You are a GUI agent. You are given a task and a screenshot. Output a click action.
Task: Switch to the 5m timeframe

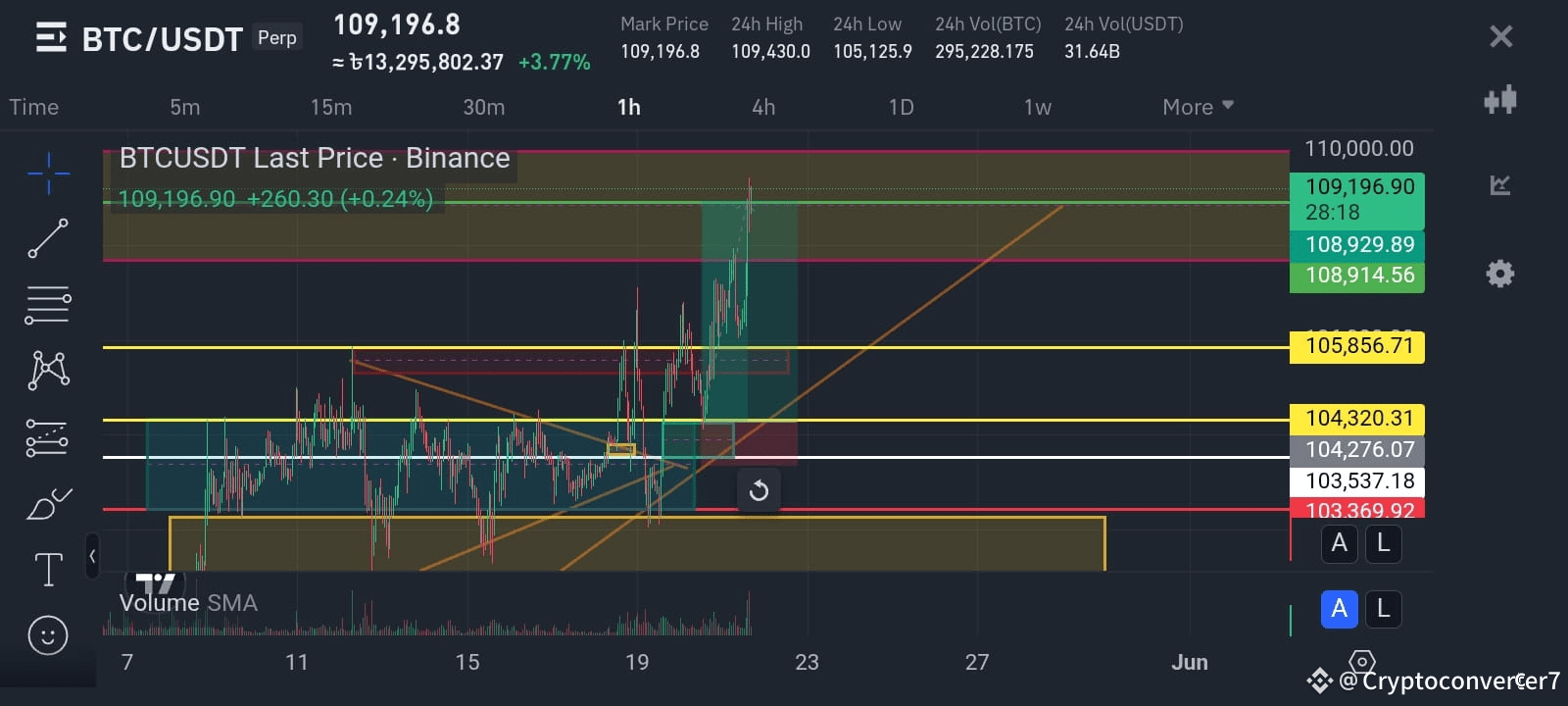[184, 107]
